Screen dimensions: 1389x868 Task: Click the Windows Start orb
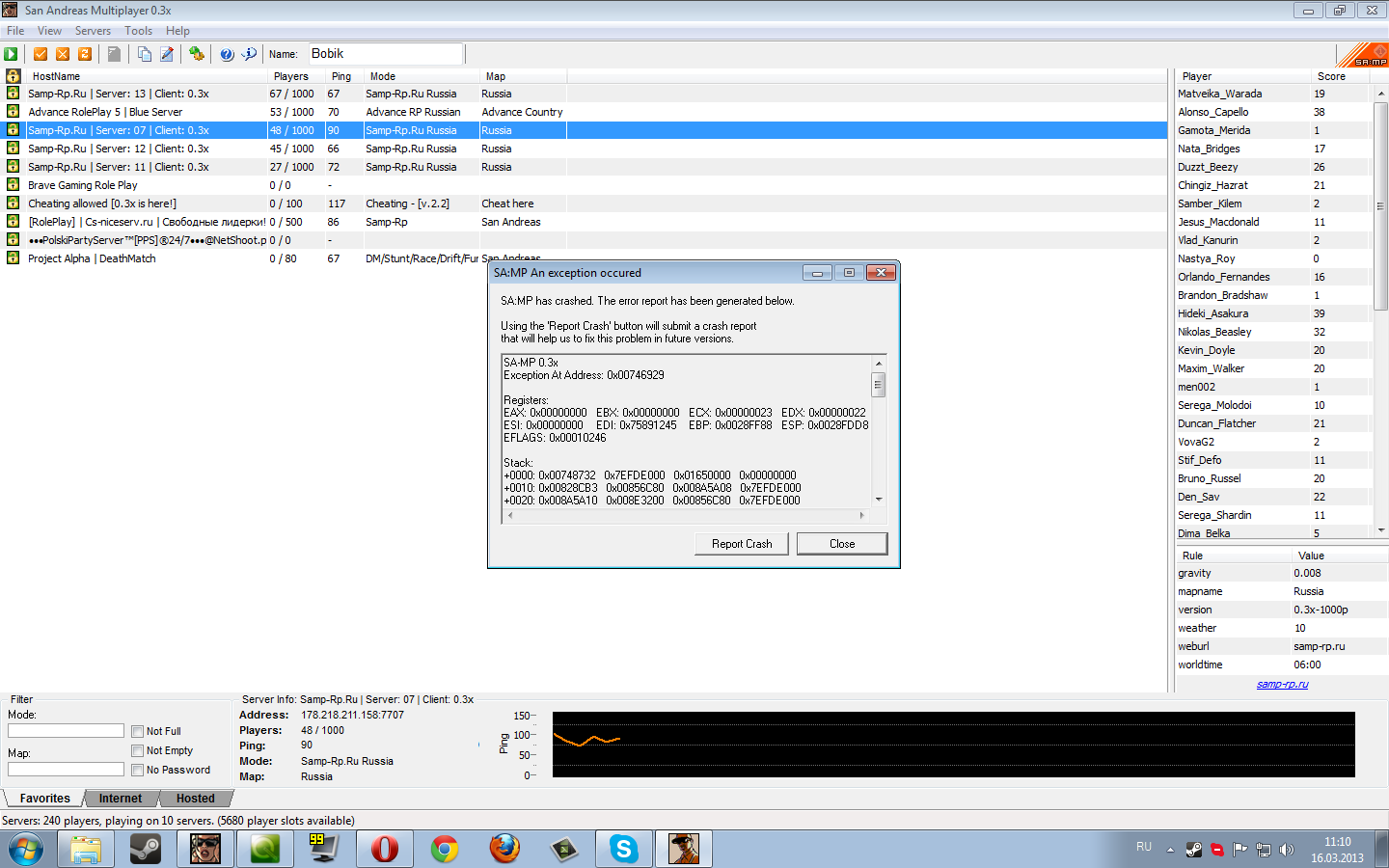coord(26,849)
